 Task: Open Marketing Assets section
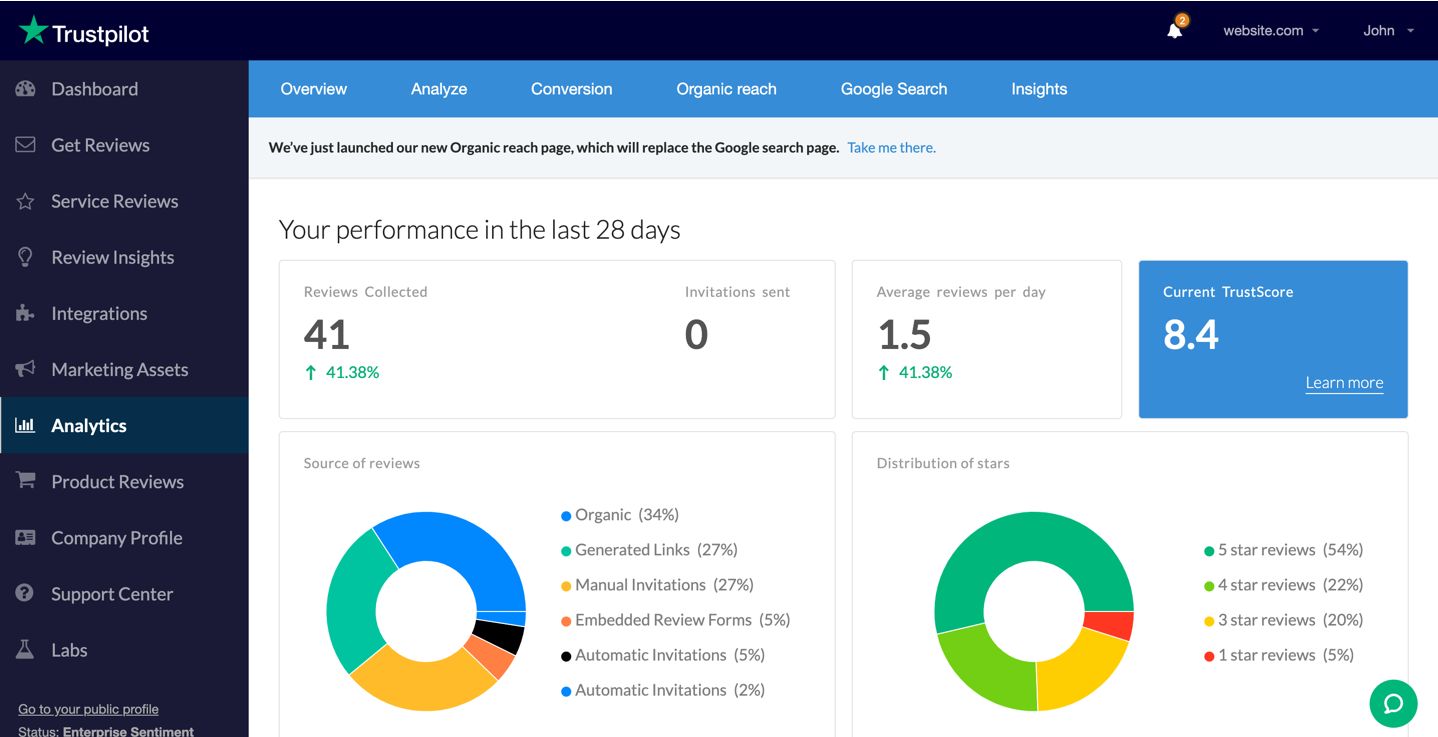(x=124, y=369)
